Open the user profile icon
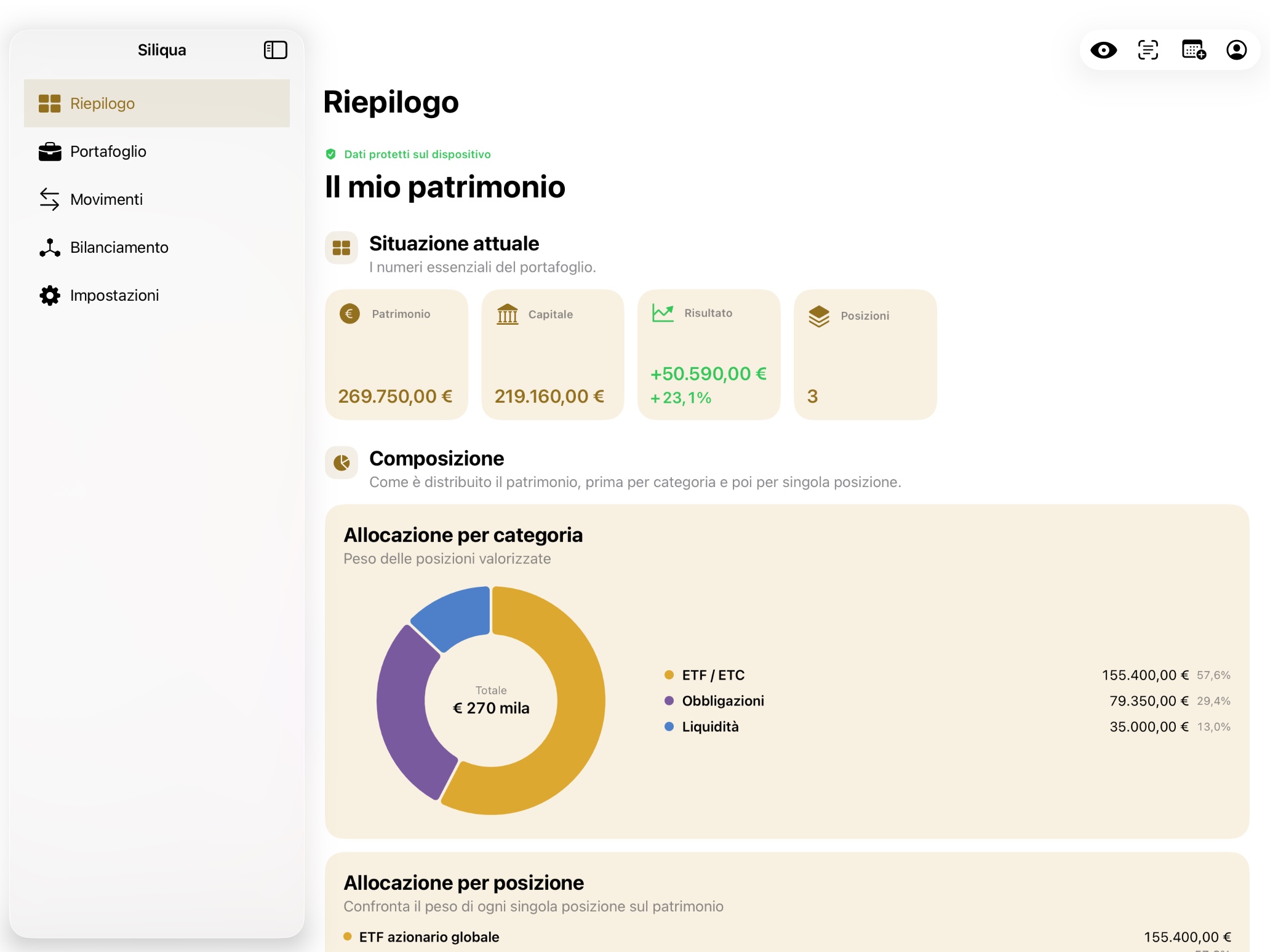The width and height of the screenshot is (1270, 952). click(1236, 50)
